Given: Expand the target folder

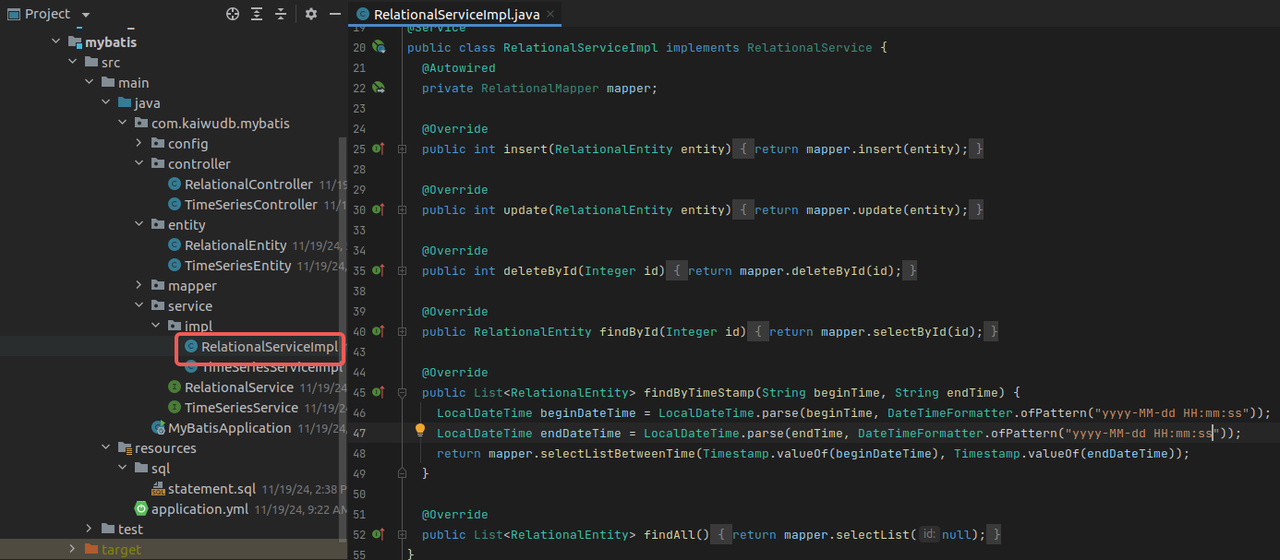Looking at the screenshot, I should point(73,549).
